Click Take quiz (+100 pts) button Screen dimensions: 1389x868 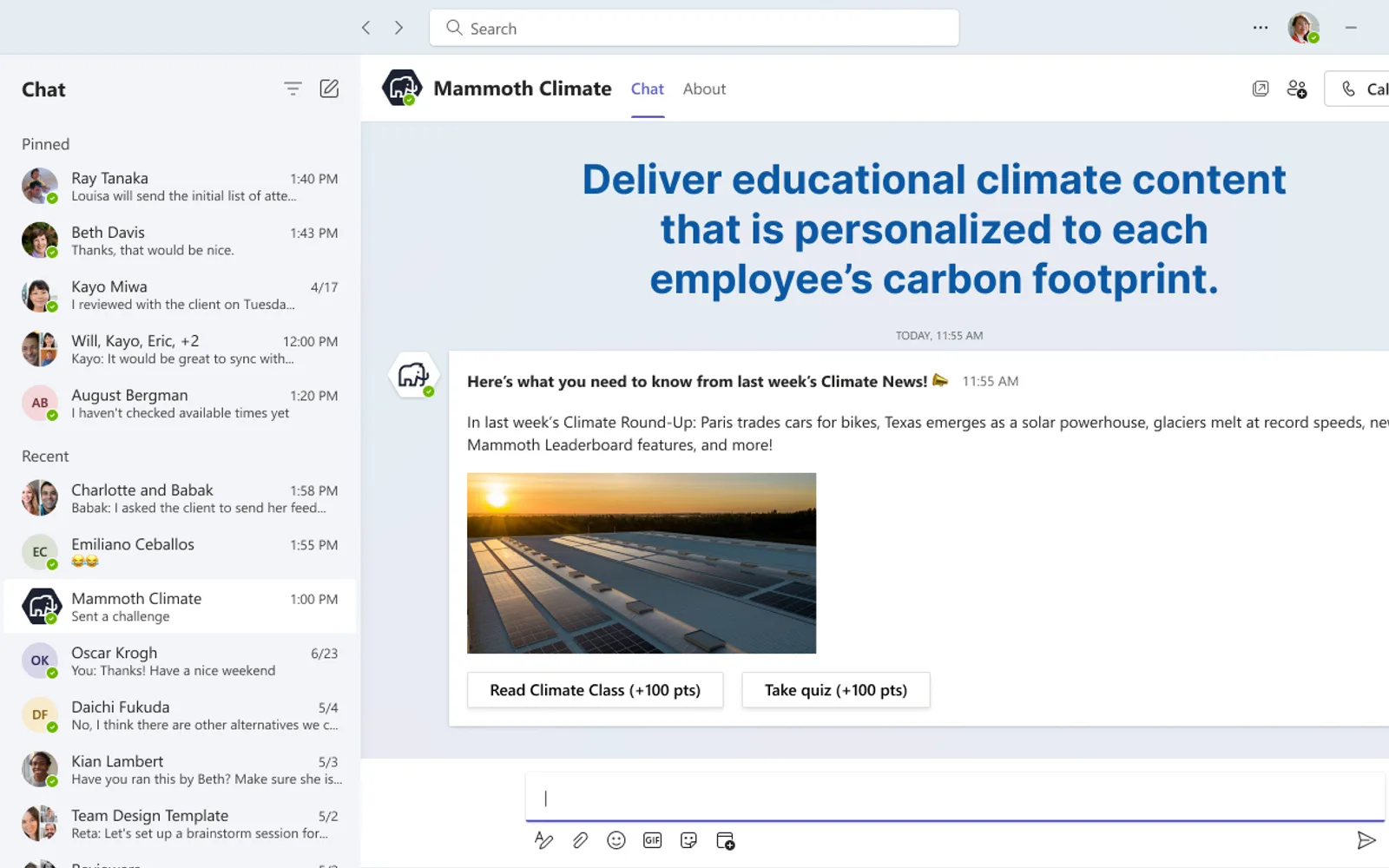(836, 690)
